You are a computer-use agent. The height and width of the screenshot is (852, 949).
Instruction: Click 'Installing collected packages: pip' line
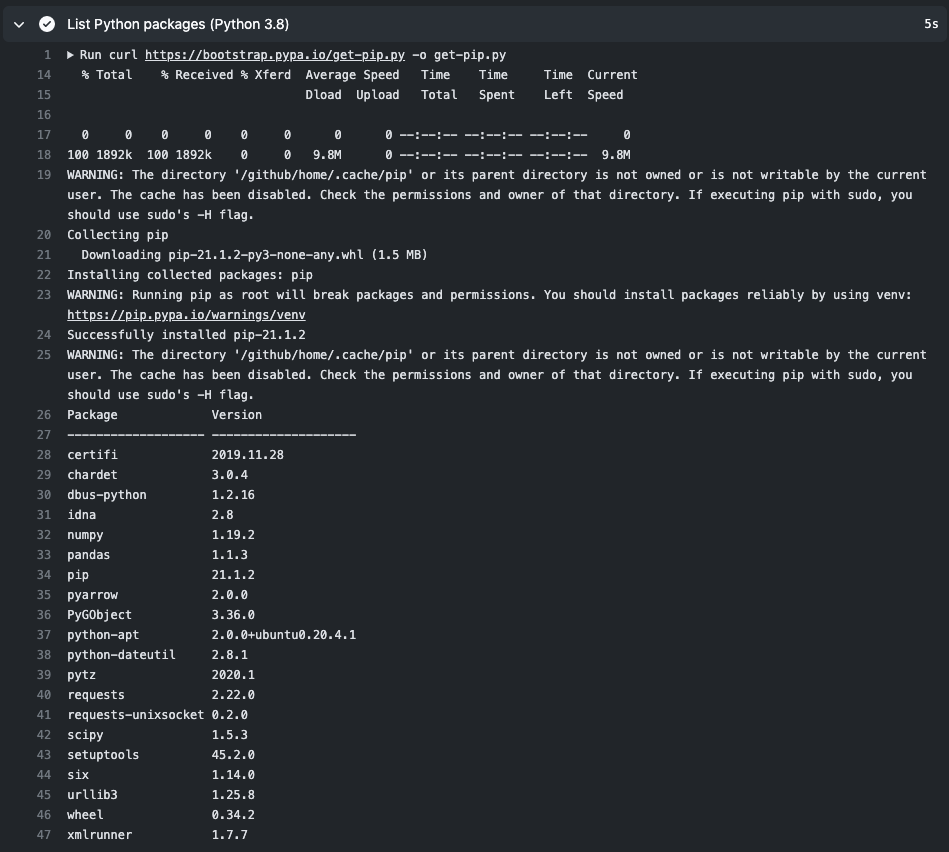pos(190,275)
